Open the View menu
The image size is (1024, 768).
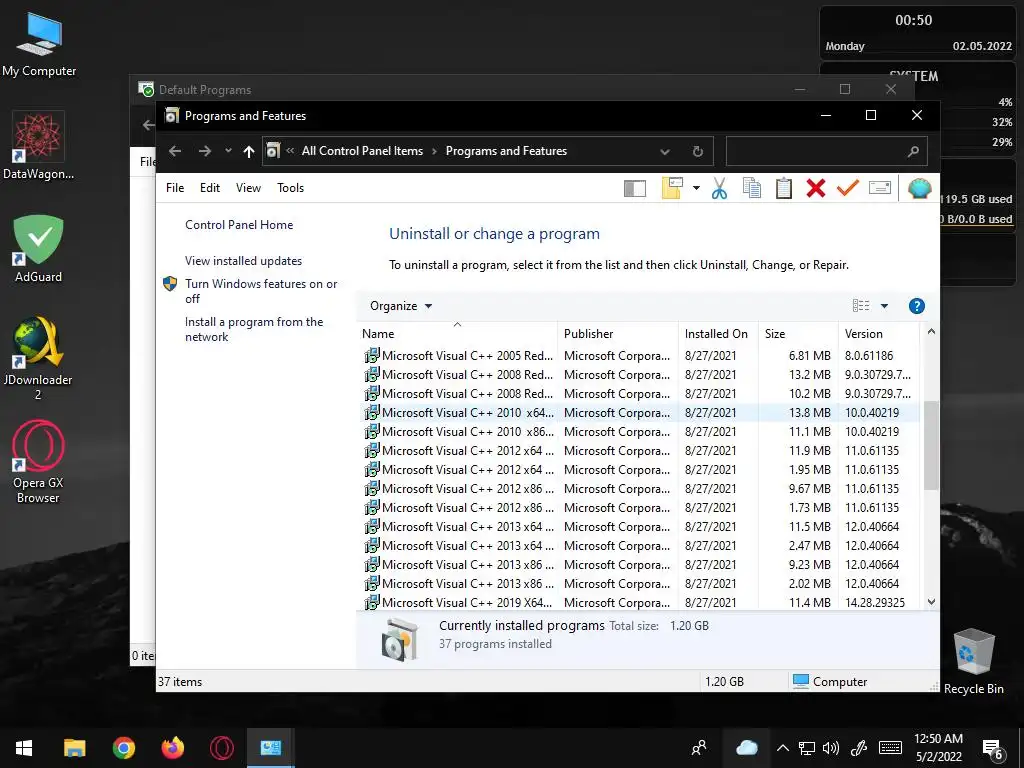point(248,188)
